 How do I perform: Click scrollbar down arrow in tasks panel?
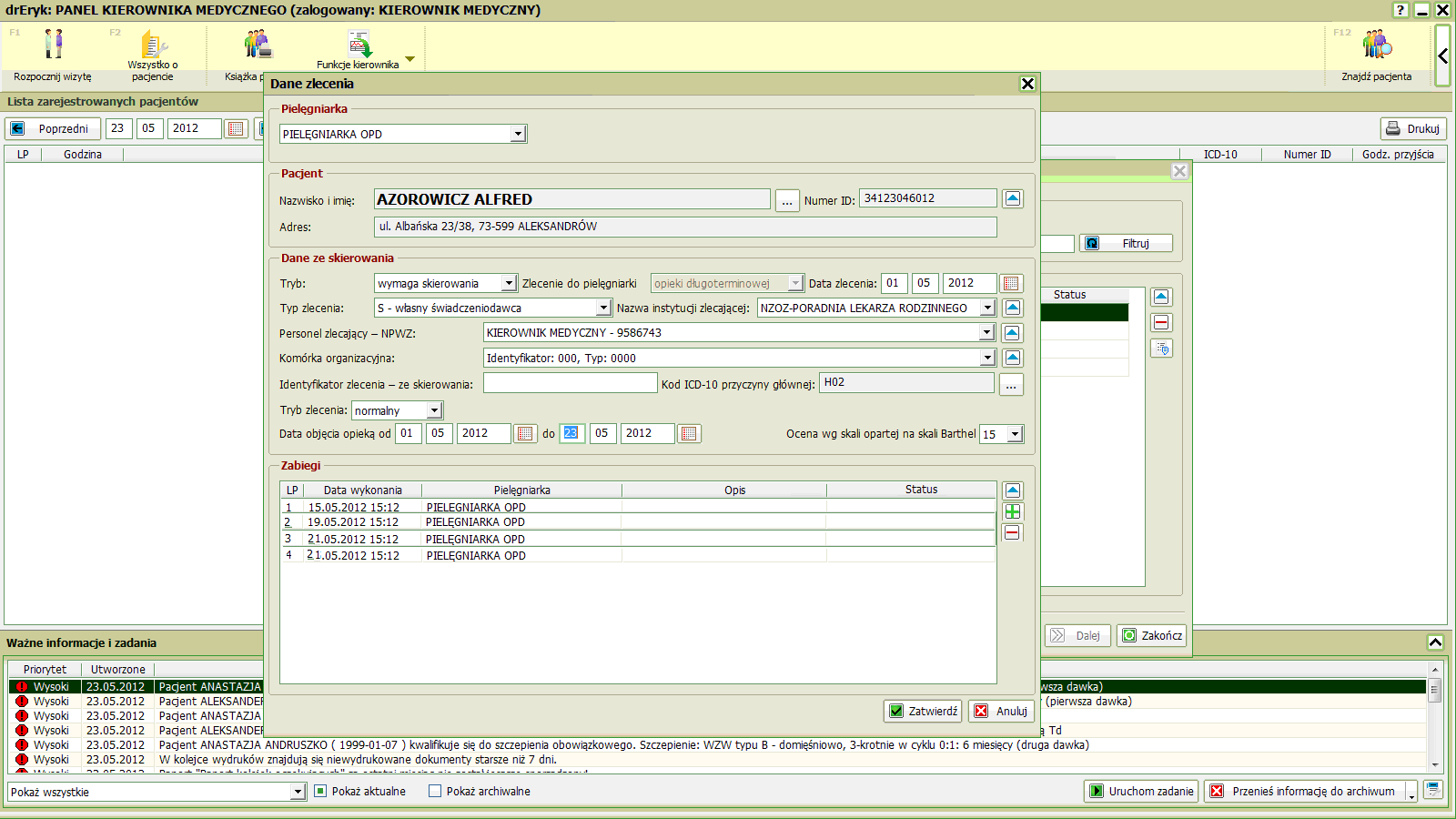1435,765
